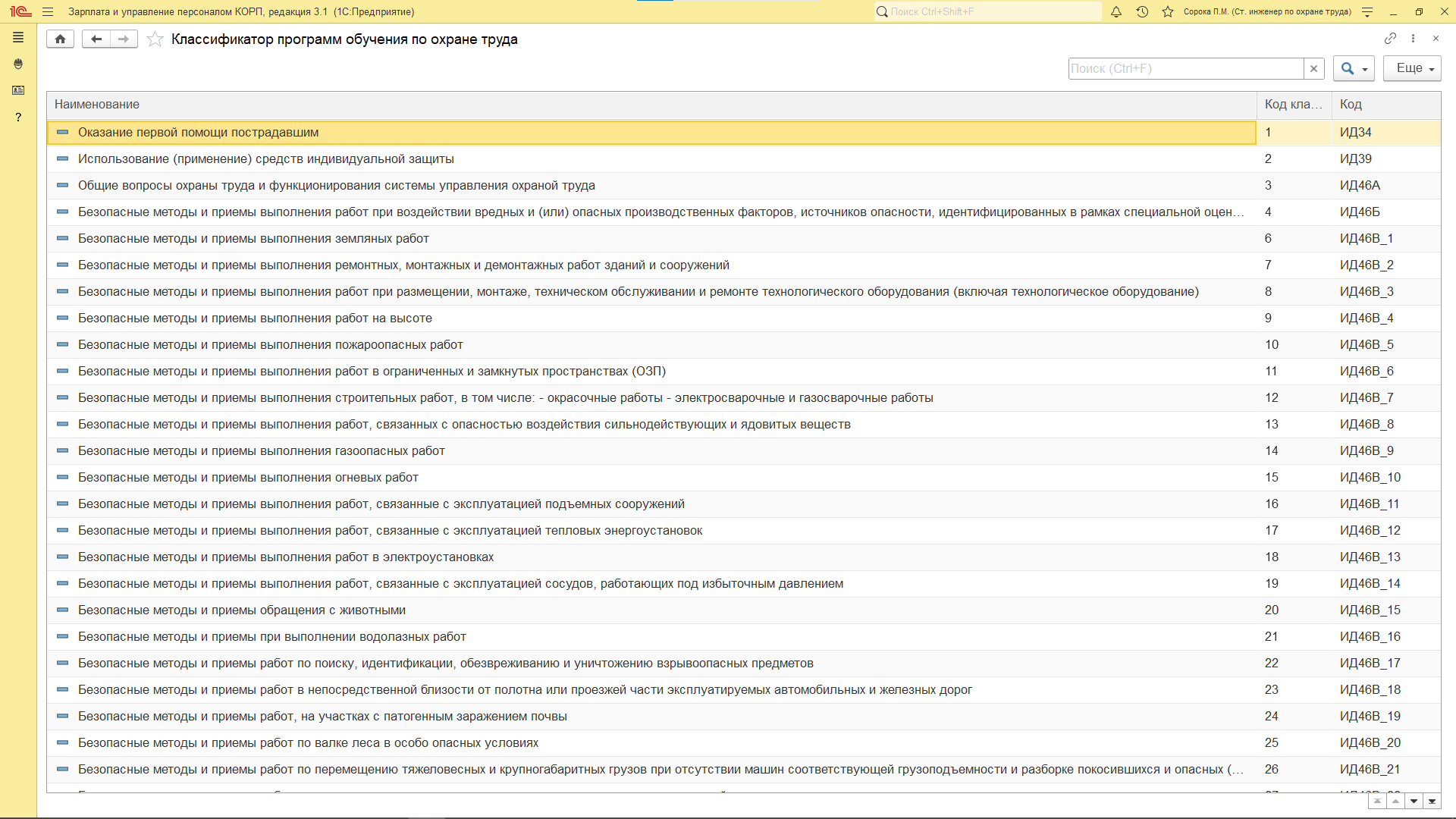Viewport: 1456px width, 819px height.
Task: Expand the Еще dropdown menu
Action: [x=1411, y=68]
